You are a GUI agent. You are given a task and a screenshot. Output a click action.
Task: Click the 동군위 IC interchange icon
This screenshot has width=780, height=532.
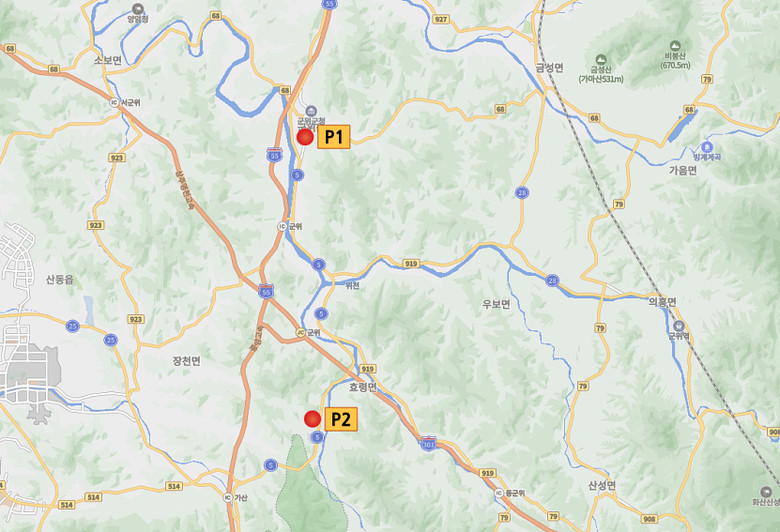(499, 493)
